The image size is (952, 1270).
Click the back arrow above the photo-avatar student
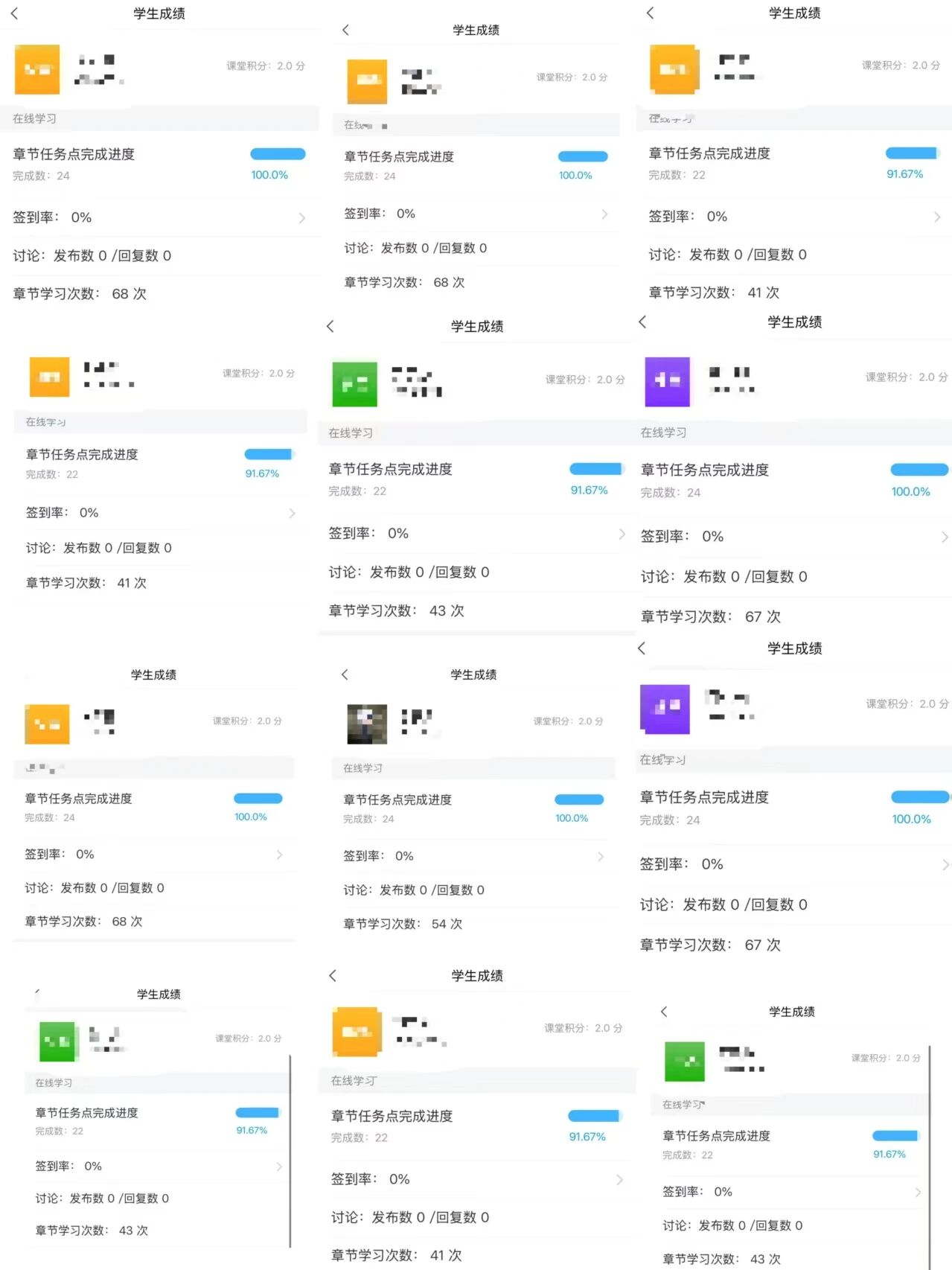pos(345,674)
